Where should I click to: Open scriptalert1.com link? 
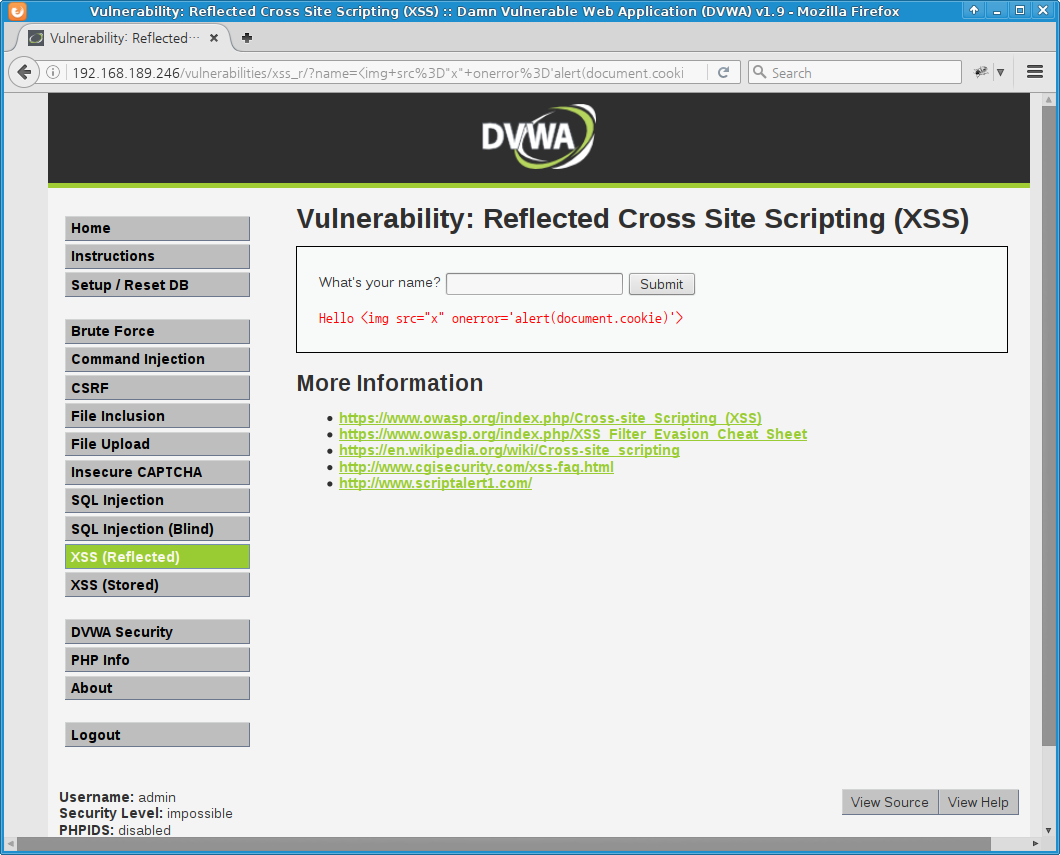pos(435,483)
